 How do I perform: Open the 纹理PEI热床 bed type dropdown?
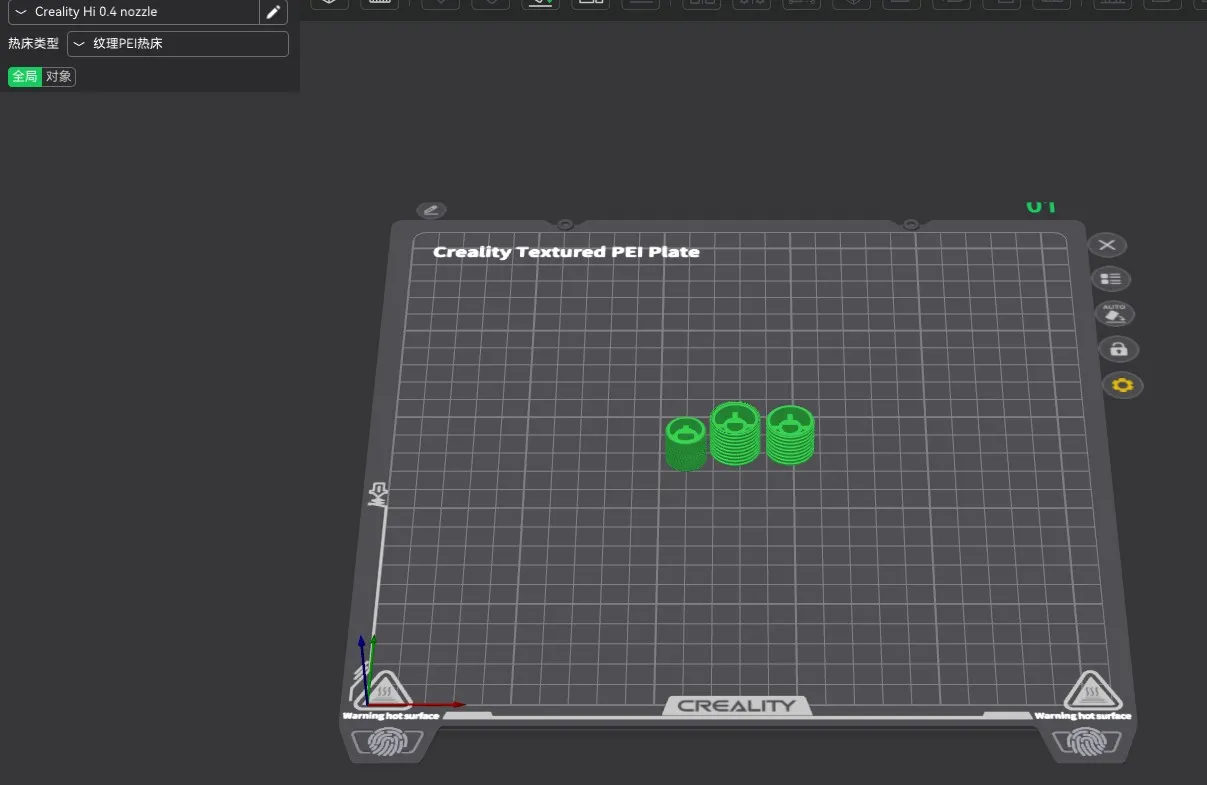pos(177,44)
